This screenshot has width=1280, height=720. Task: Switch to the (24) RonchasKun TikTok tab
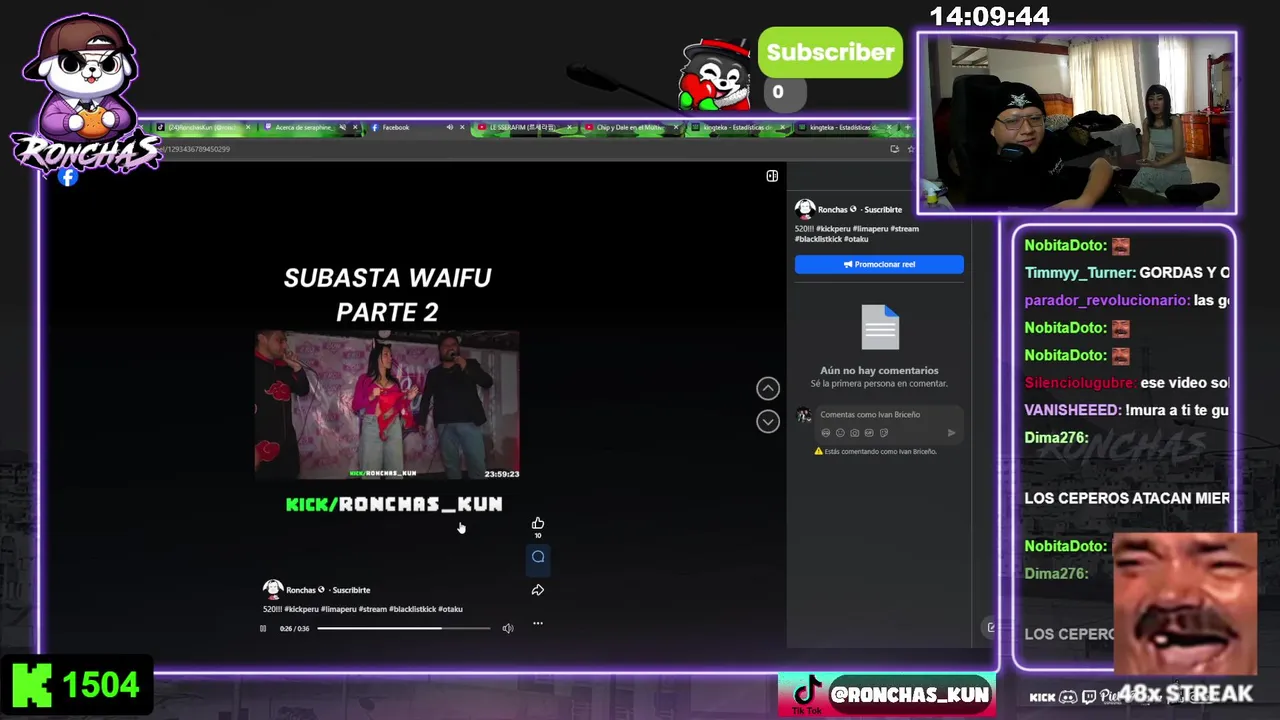coord(203,127)
